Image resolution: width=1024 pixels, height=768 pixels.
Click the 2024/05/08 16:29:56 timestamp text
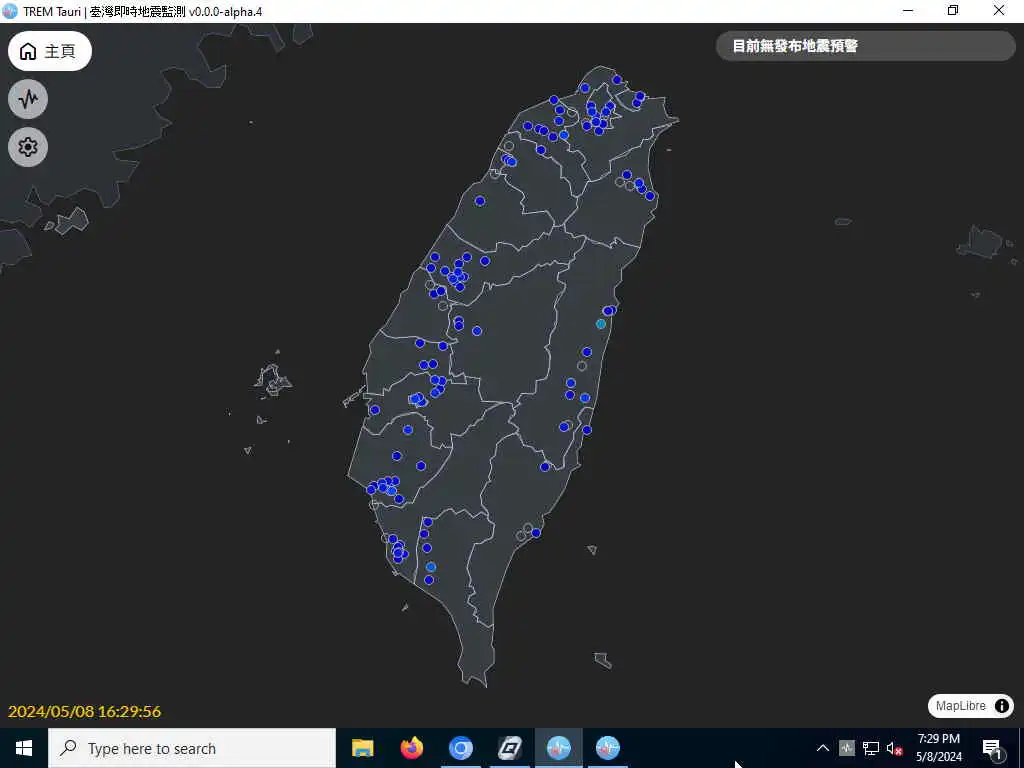[x=84, y=711]
